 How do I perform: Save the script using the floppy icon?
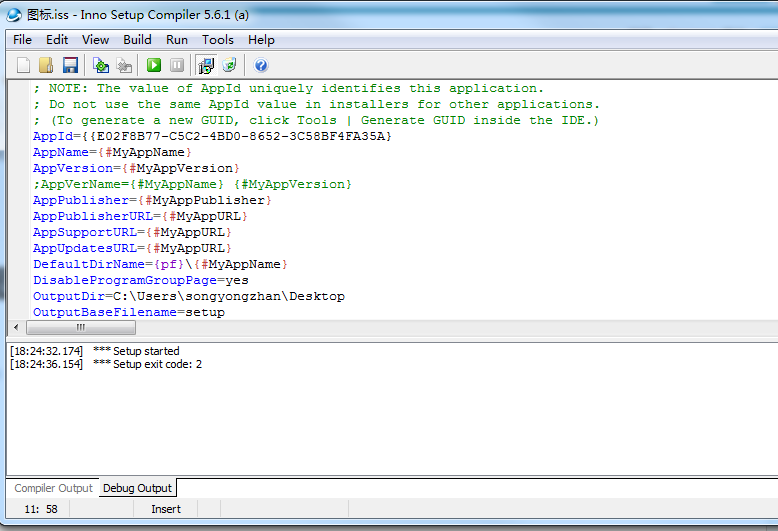(70, 65)
